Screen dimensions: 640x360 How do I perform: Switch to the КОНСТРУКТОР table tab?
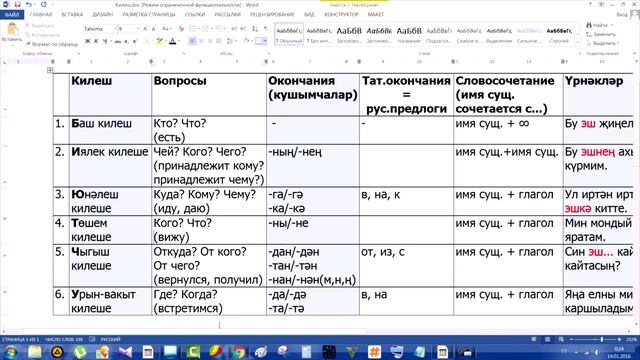coord(341,15)
